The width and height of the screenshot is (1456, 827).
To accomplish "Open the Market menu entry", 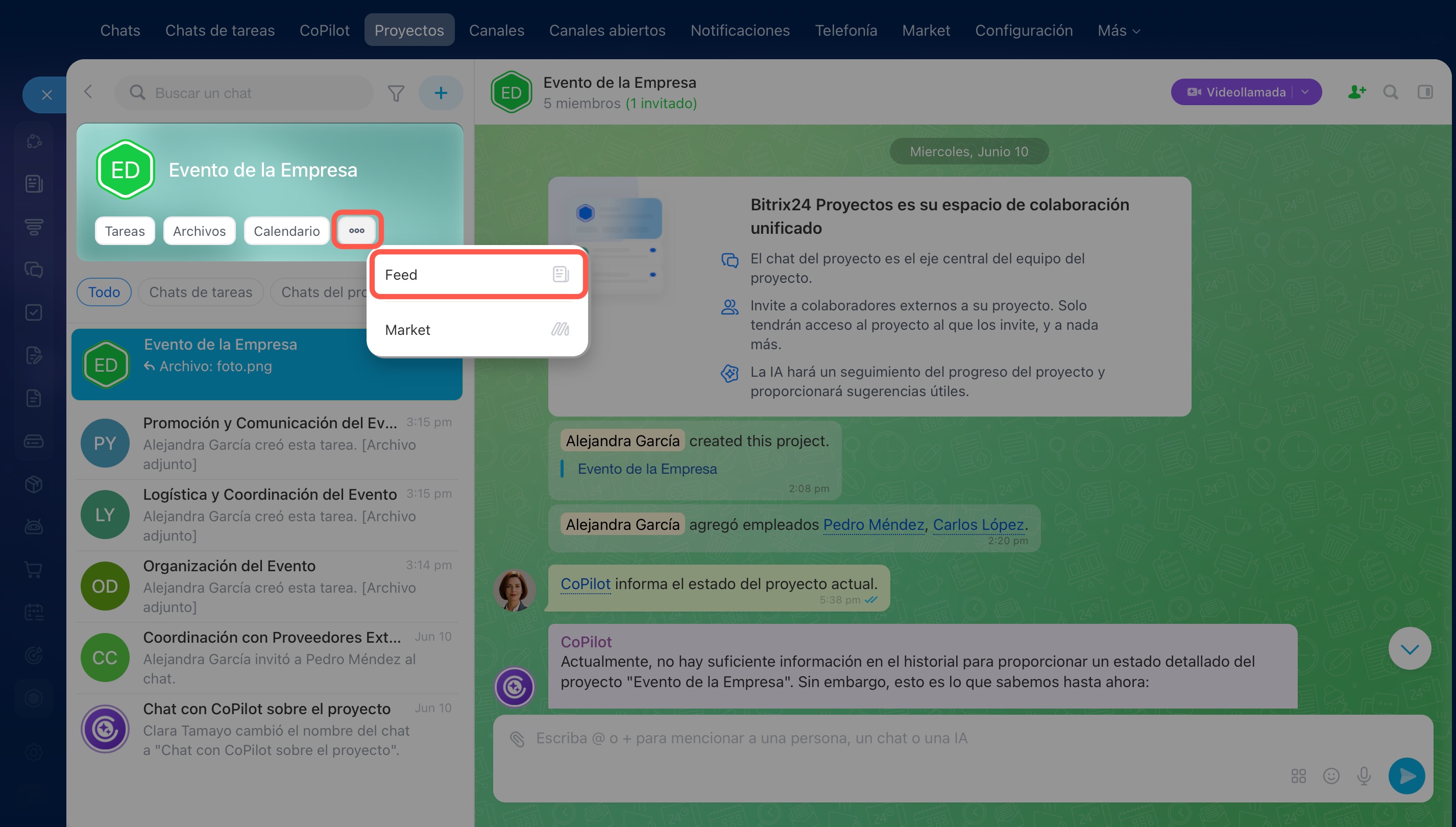I will point(477,330).
